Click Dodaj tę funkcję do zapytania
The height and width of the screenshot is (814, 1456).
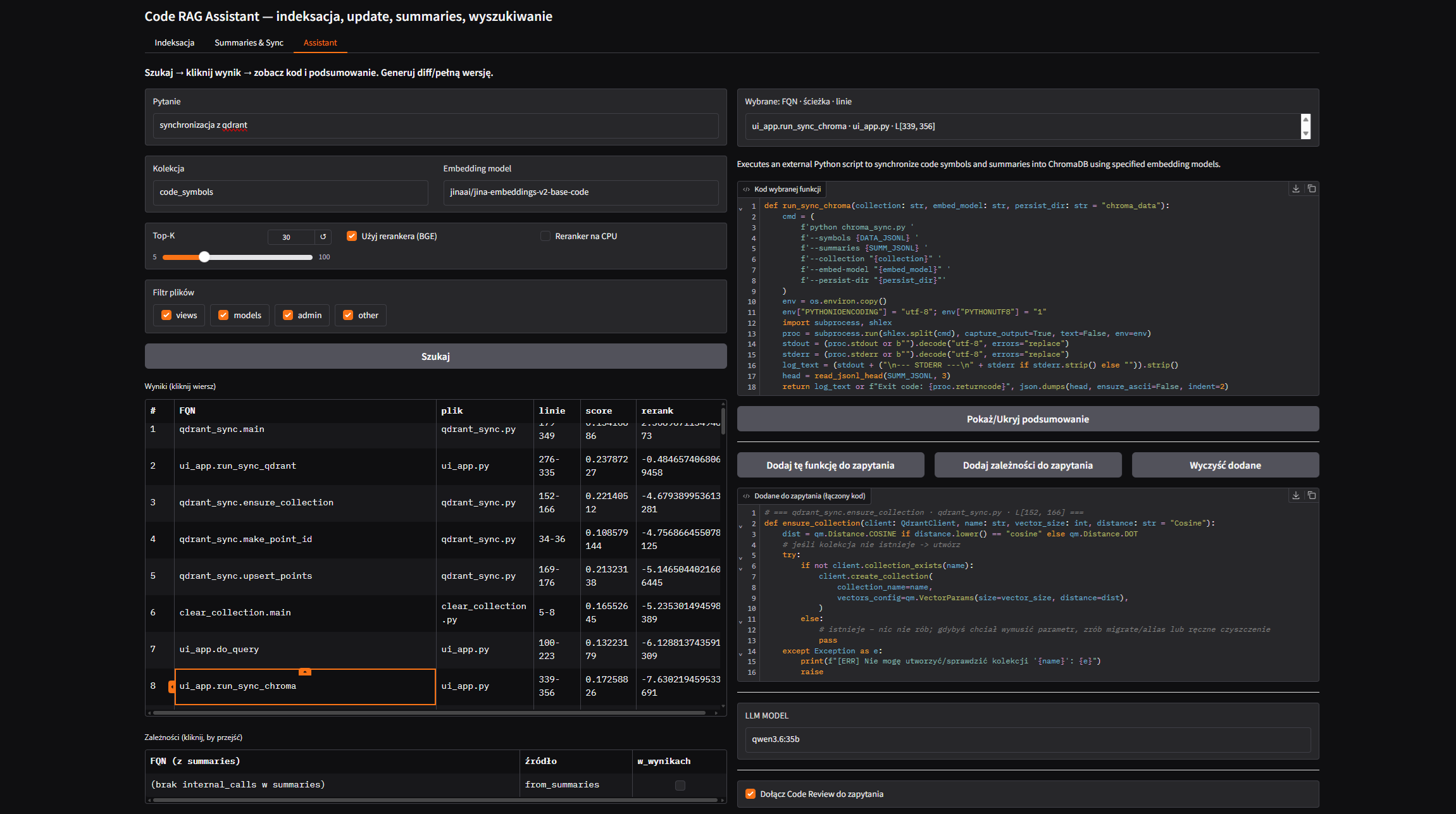click(830, 465)
